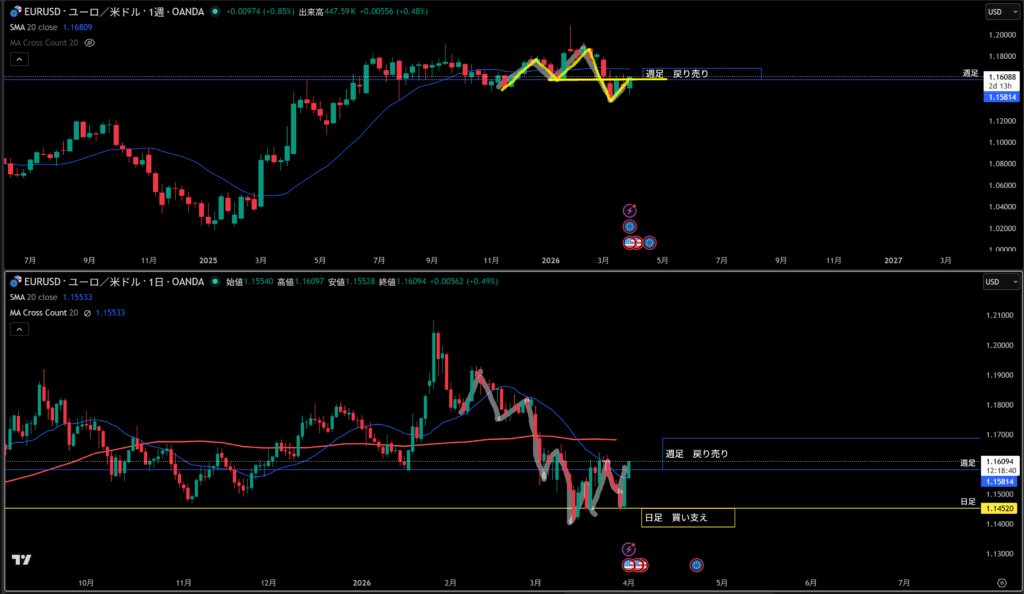The width and height of the screenshot is (1024, 594).
Task: Toggle visibility of MA Cross Count on weekly chart
Action: coord(90,43)
